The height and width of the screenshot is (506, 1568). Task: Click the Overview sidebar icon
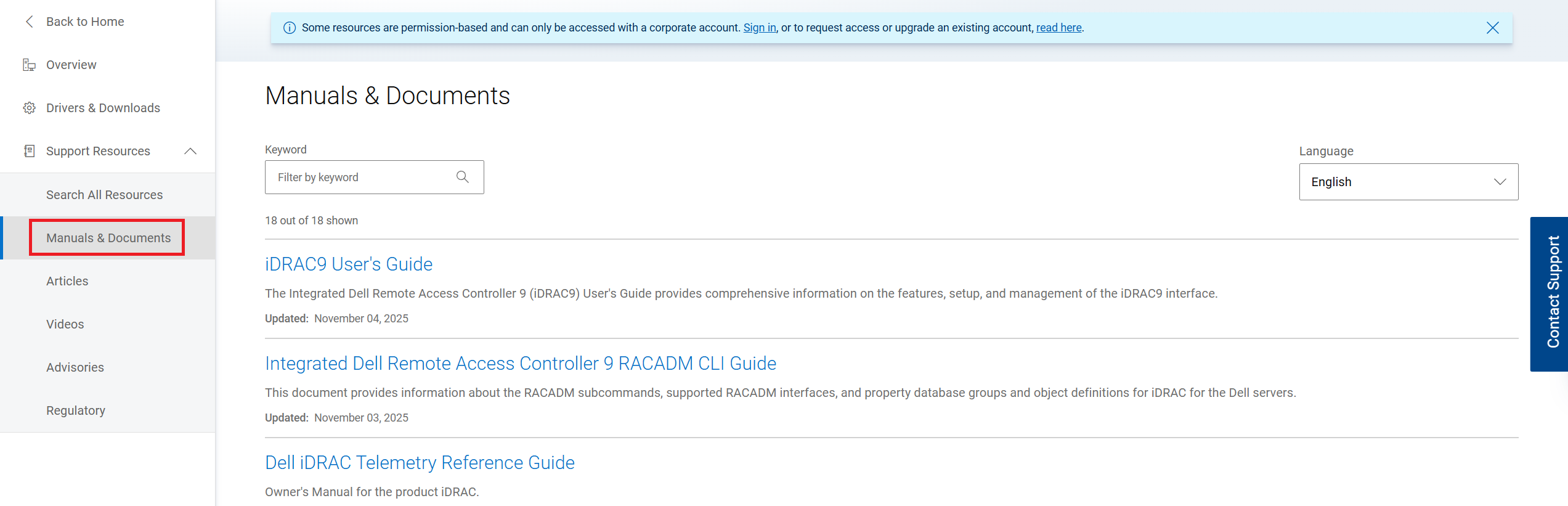(x=29, y=65)
